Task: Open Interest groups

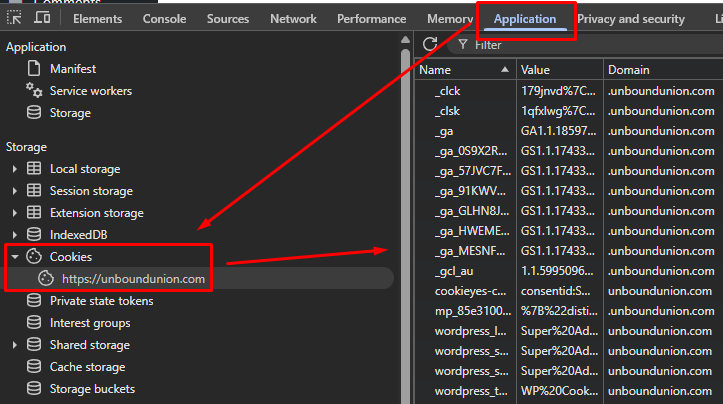Action: pos(90,323)
